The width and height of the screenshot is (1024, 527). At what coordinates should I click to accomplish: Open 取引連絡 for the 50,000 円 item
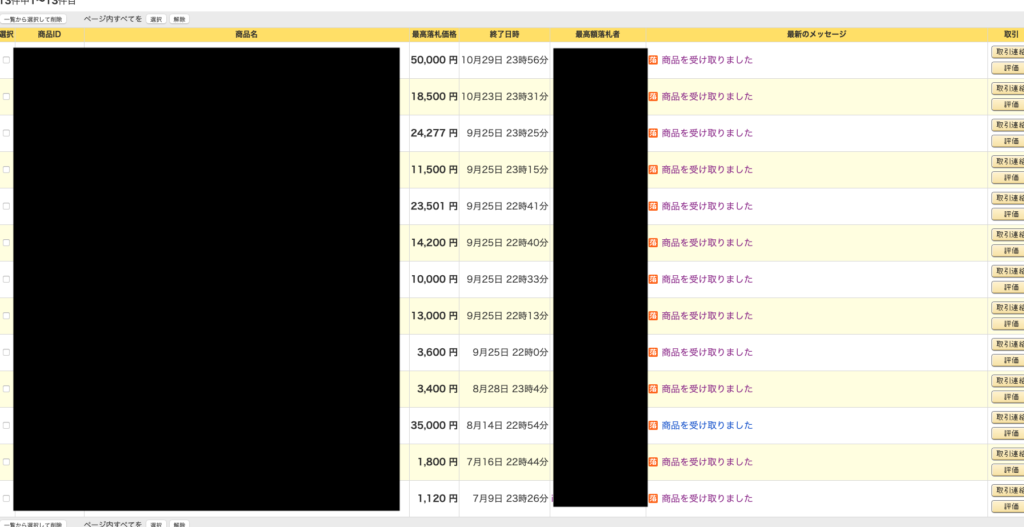[1008, 52]
